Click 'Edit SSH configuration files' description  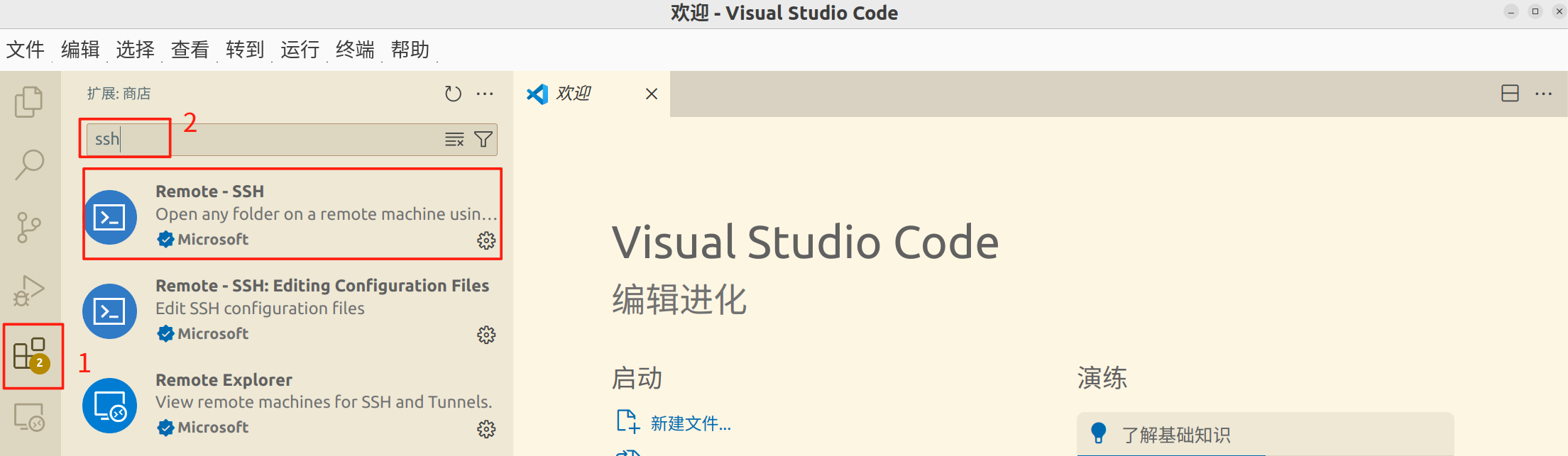260,308
